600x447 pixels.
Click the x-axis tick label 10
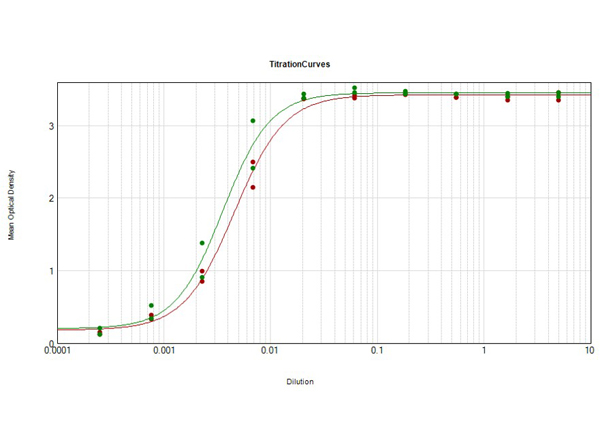pos(590,351)
